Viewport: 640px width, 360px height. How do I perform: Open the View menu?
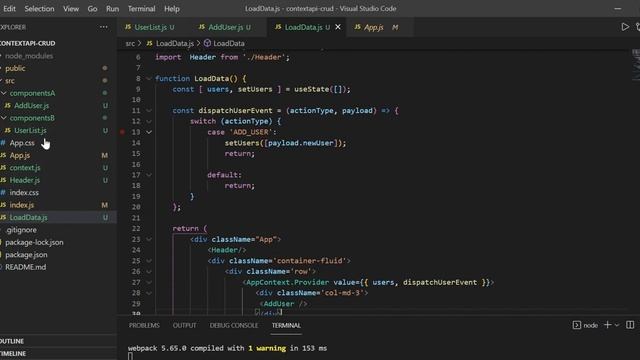point(71,9)
